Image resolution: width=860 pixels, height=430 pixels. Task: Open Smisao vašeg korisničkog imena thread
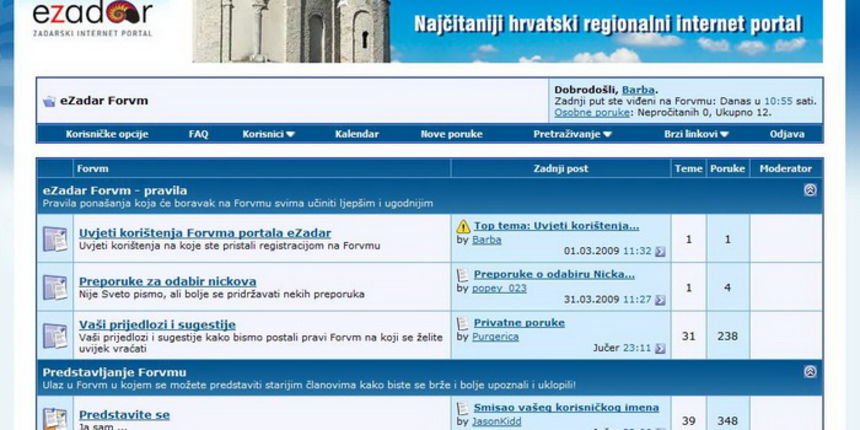point(566,408)
